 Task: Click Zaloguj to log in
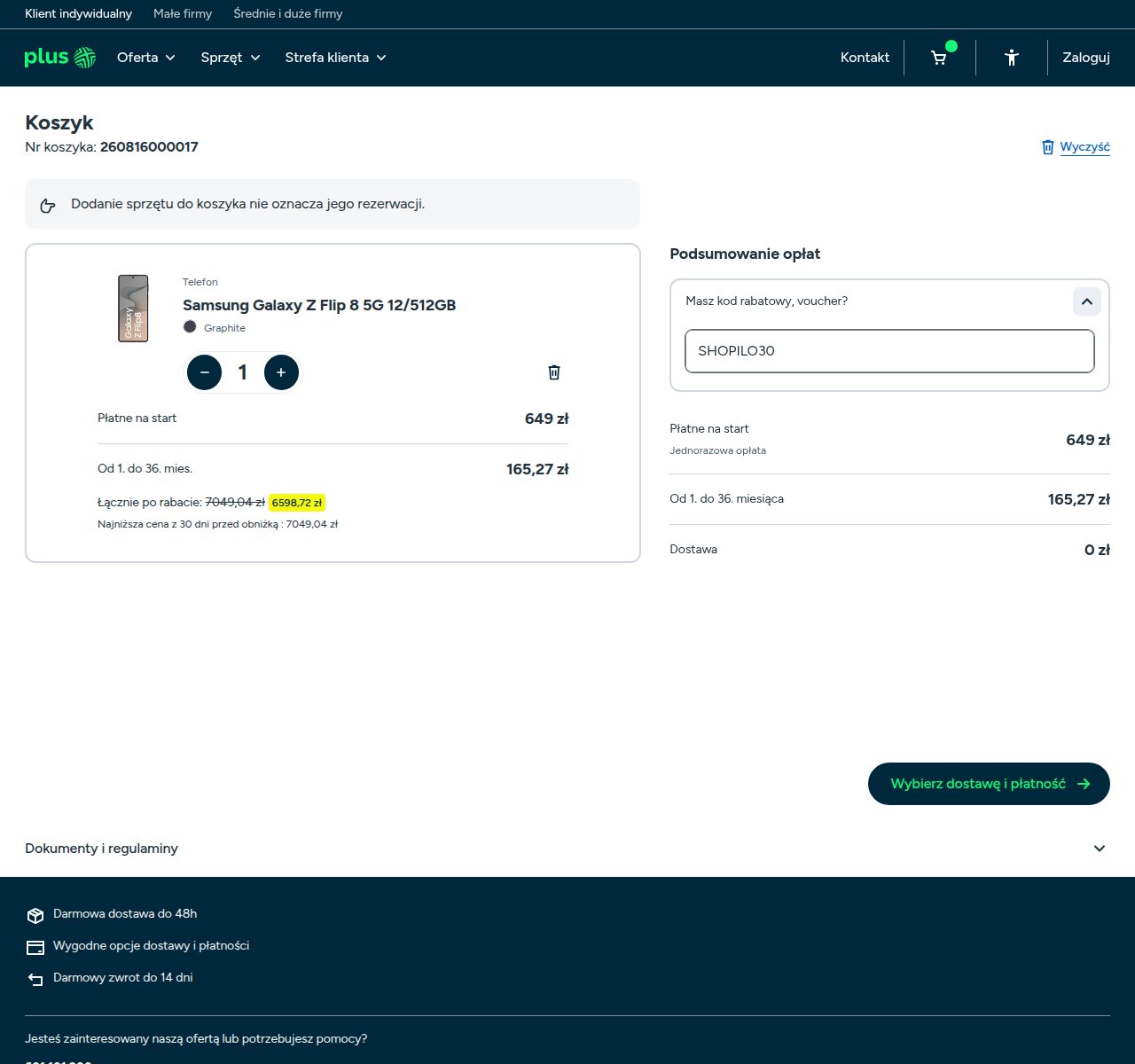tap(1086, 58)
